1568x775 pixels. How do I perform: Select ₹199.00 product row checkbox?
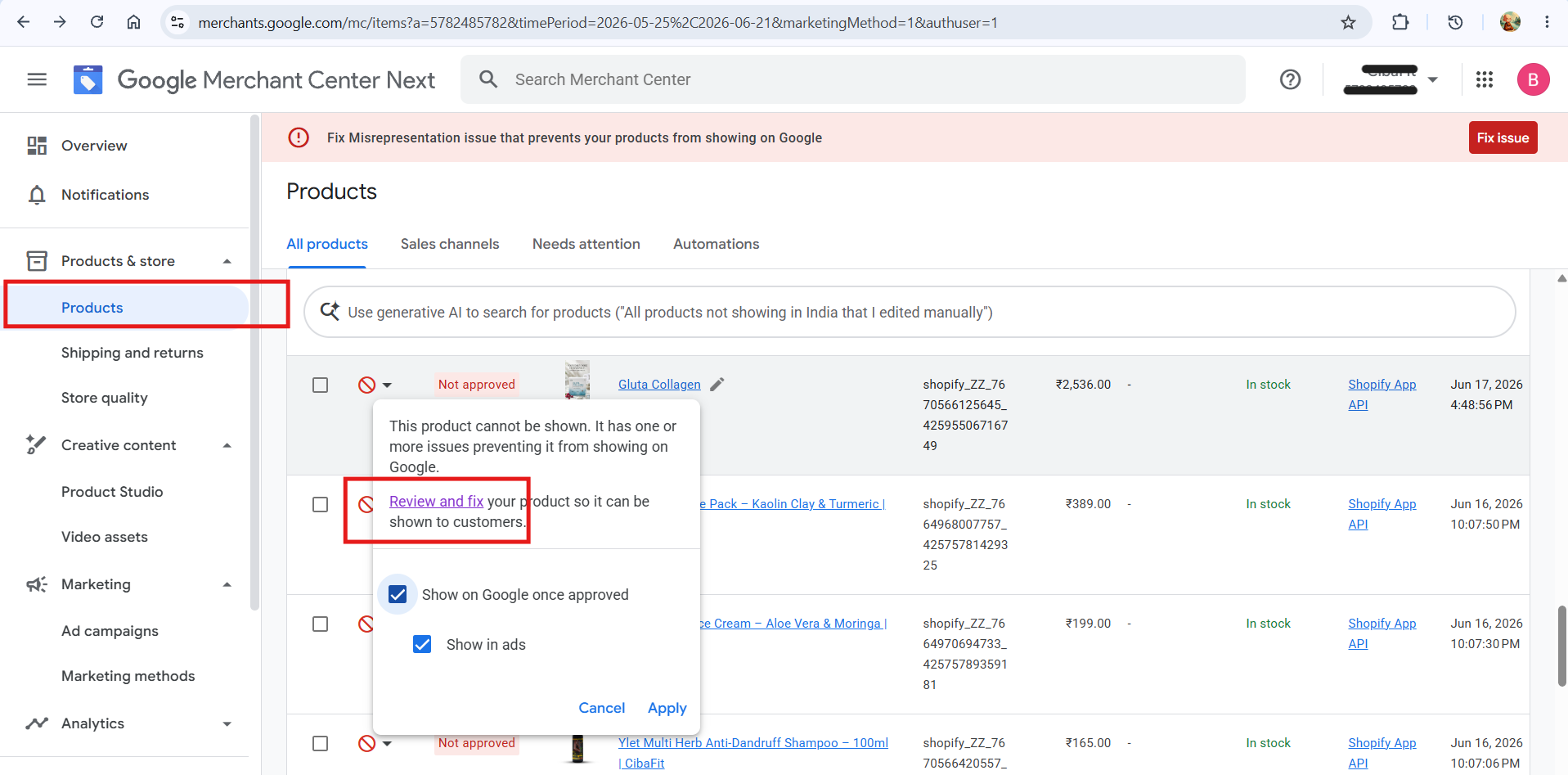tap(321, 624)
